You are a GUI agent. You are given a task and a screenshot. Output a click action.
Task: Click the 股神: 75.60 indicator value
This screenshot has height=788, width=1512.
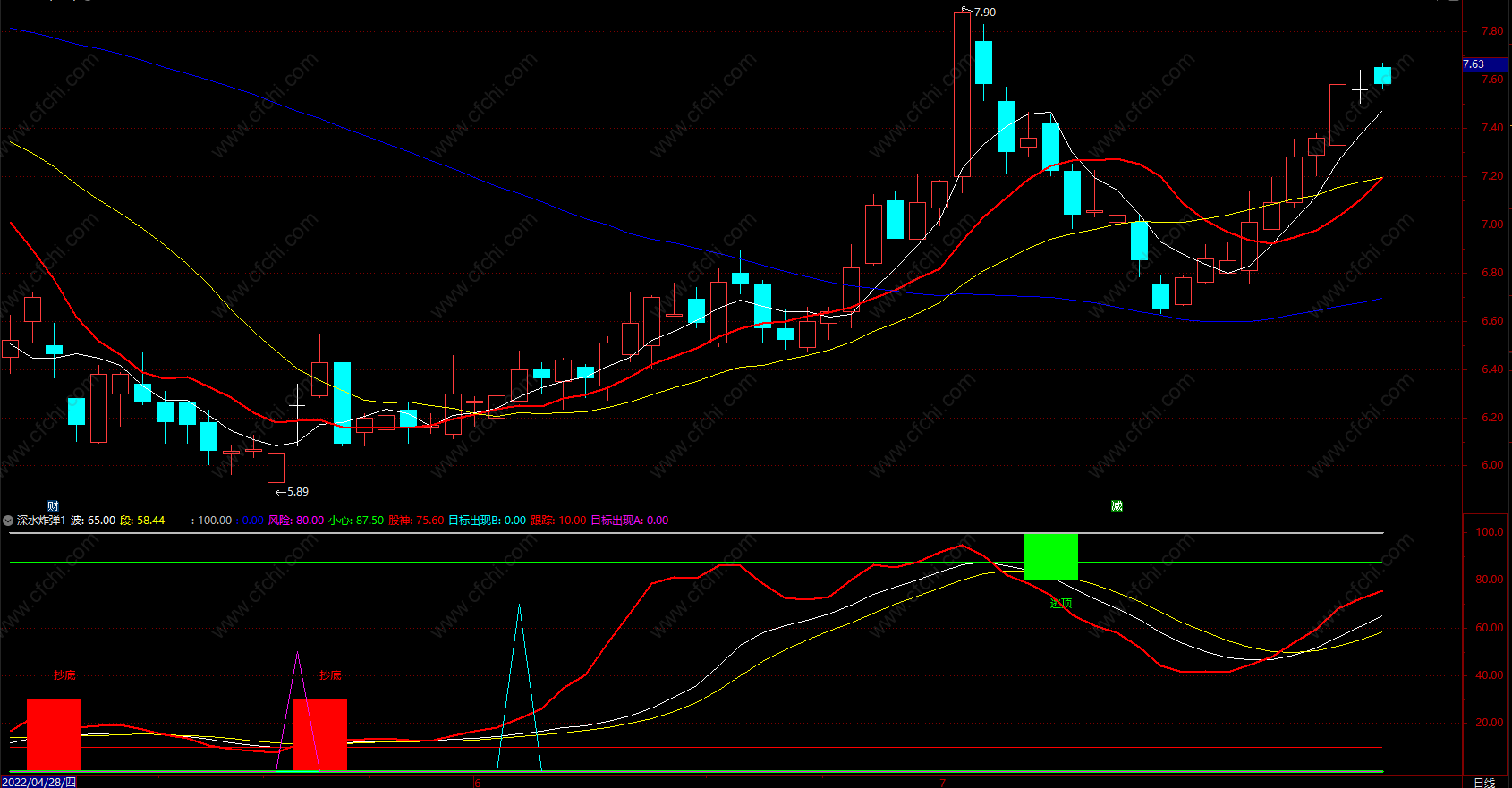(x=416, y=521)
